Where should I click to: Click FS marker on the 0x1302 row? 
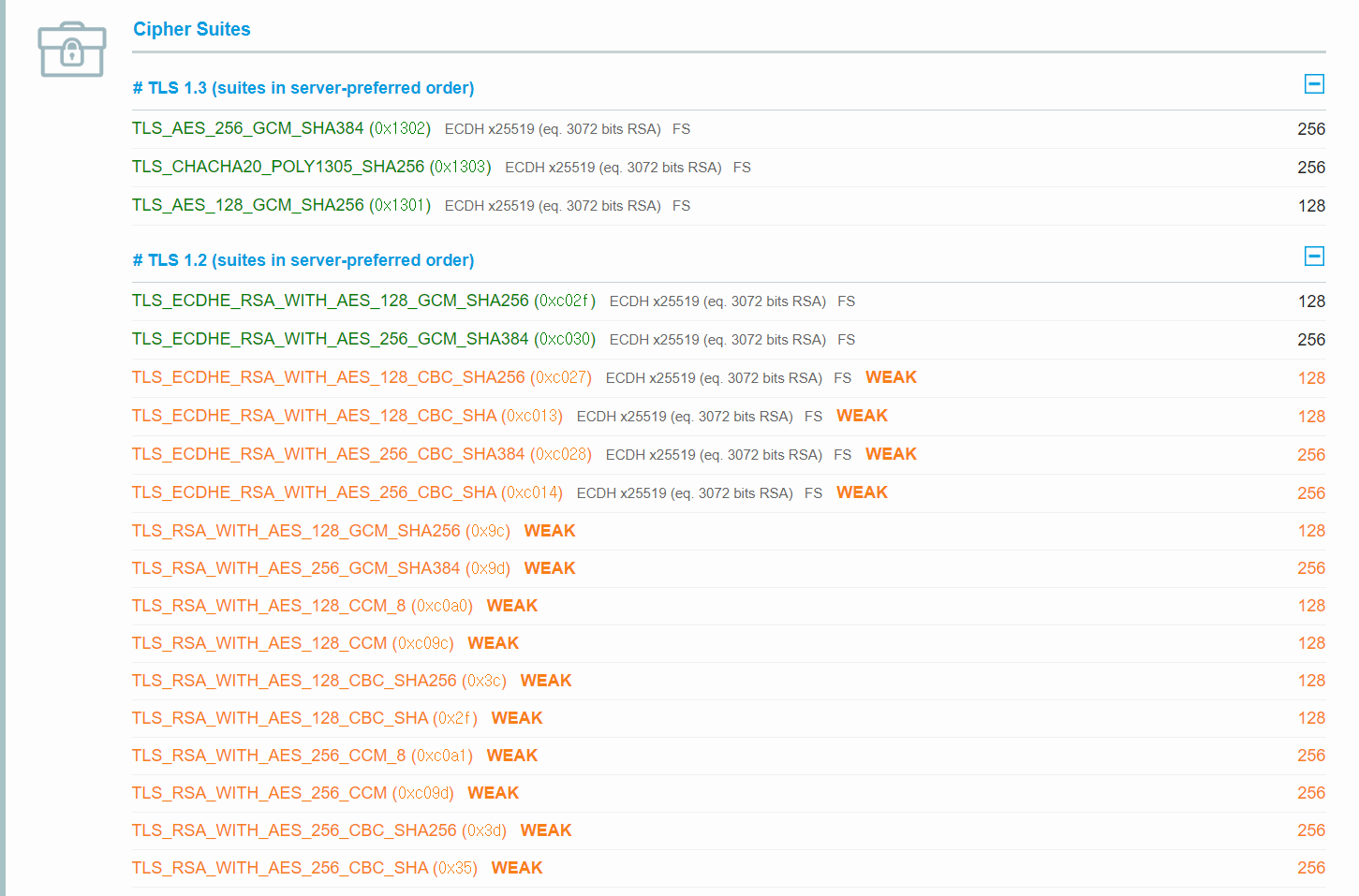click(682, 129)
